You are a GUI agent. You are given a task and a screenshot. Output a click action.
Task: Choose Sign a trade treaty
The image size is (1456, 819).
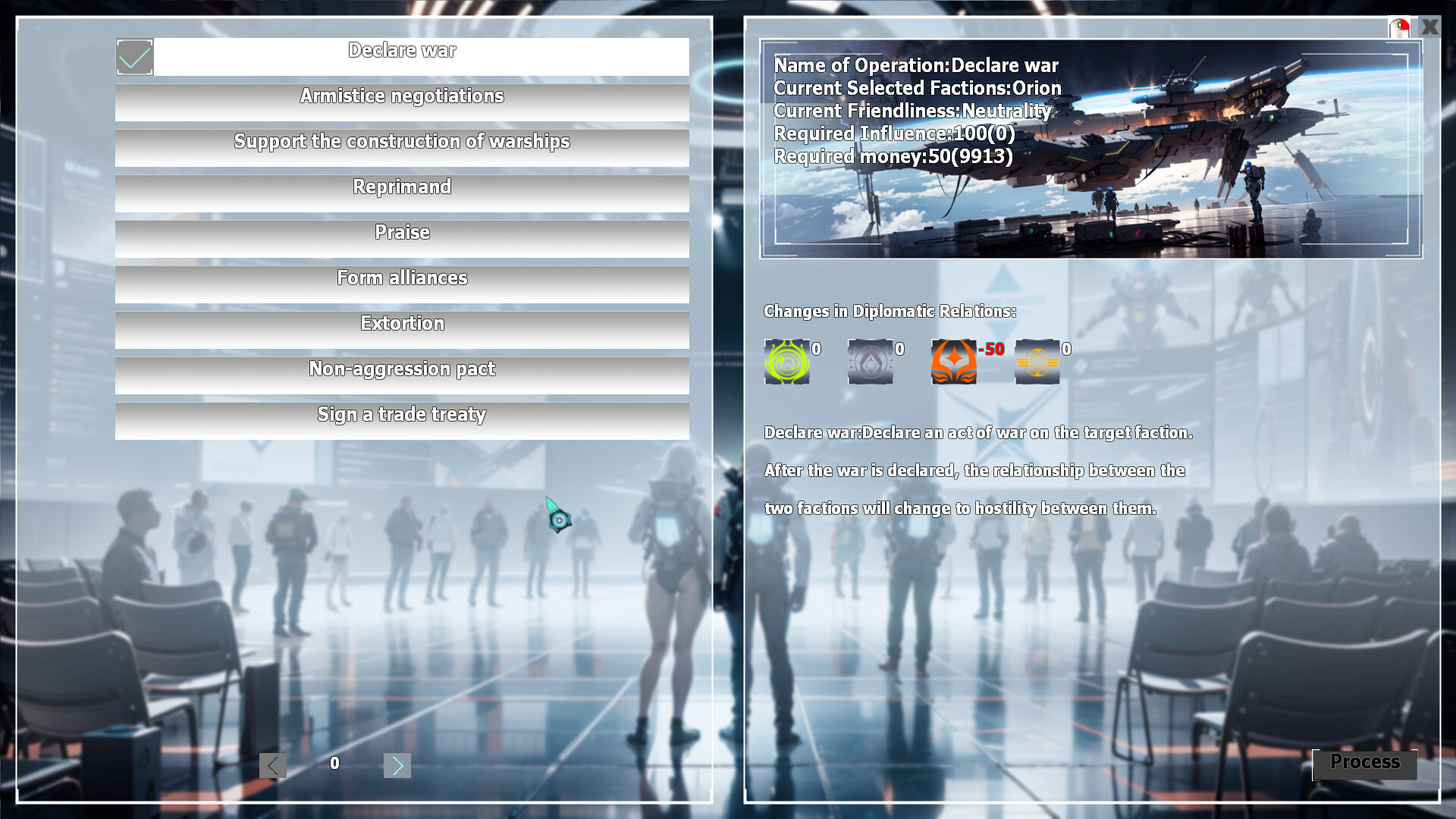tap(402, 421)
